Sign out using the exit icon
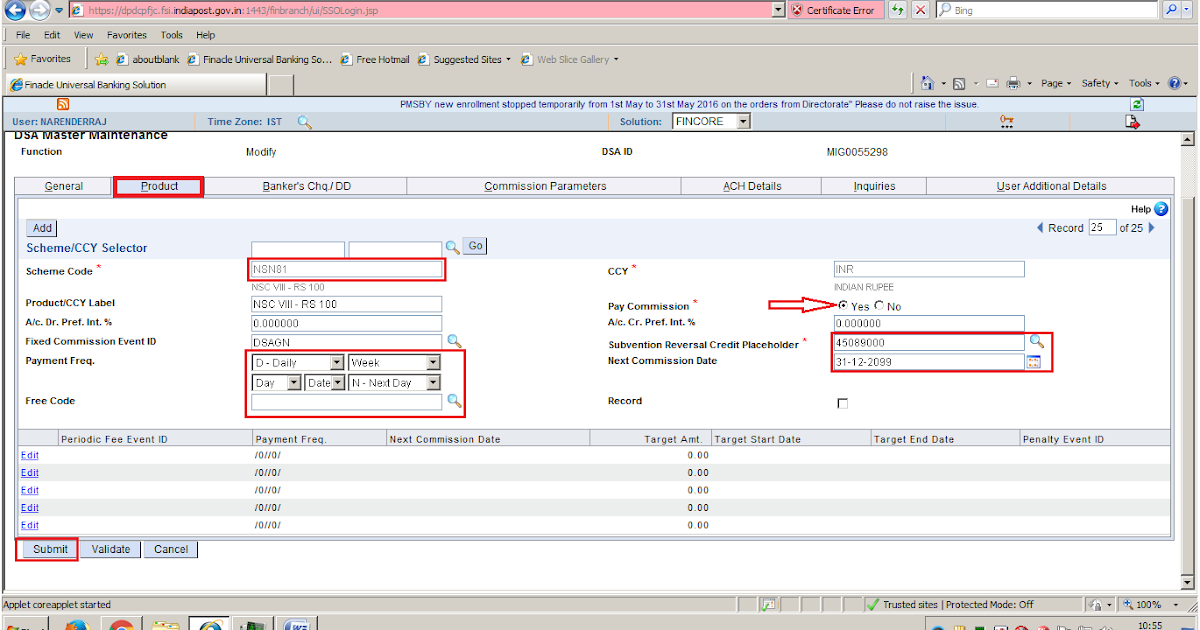Image resolution: width=1200 pixels, height=630 pixels. coord(1131,121)
